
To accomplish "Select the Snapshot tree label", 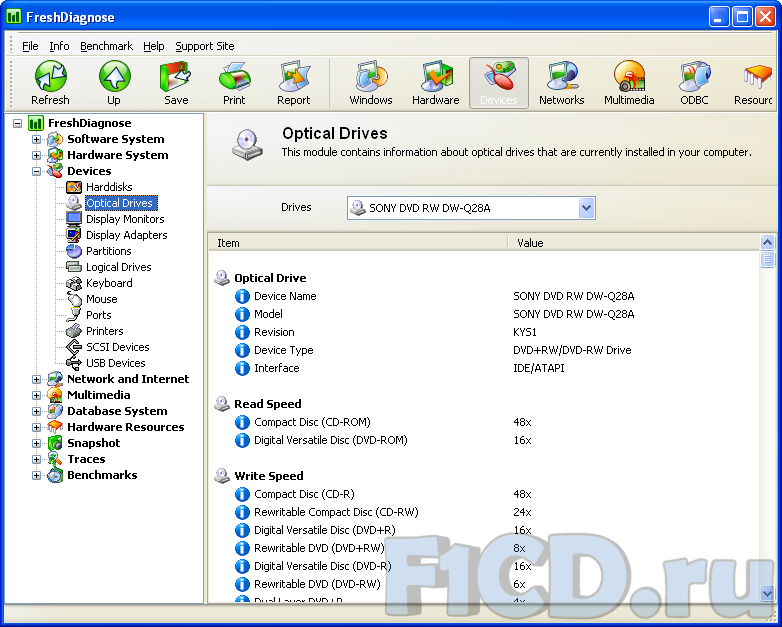I will coord(94,443).
